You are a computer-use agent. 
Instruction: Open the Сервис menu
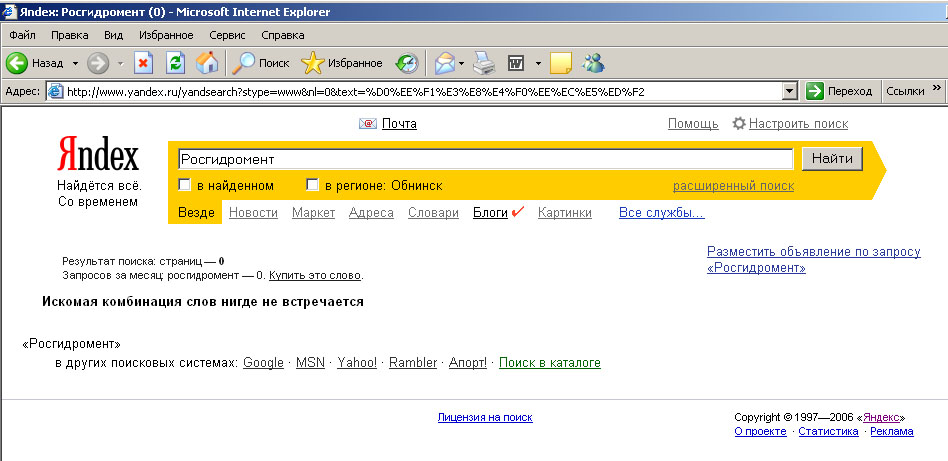[228, 35]
